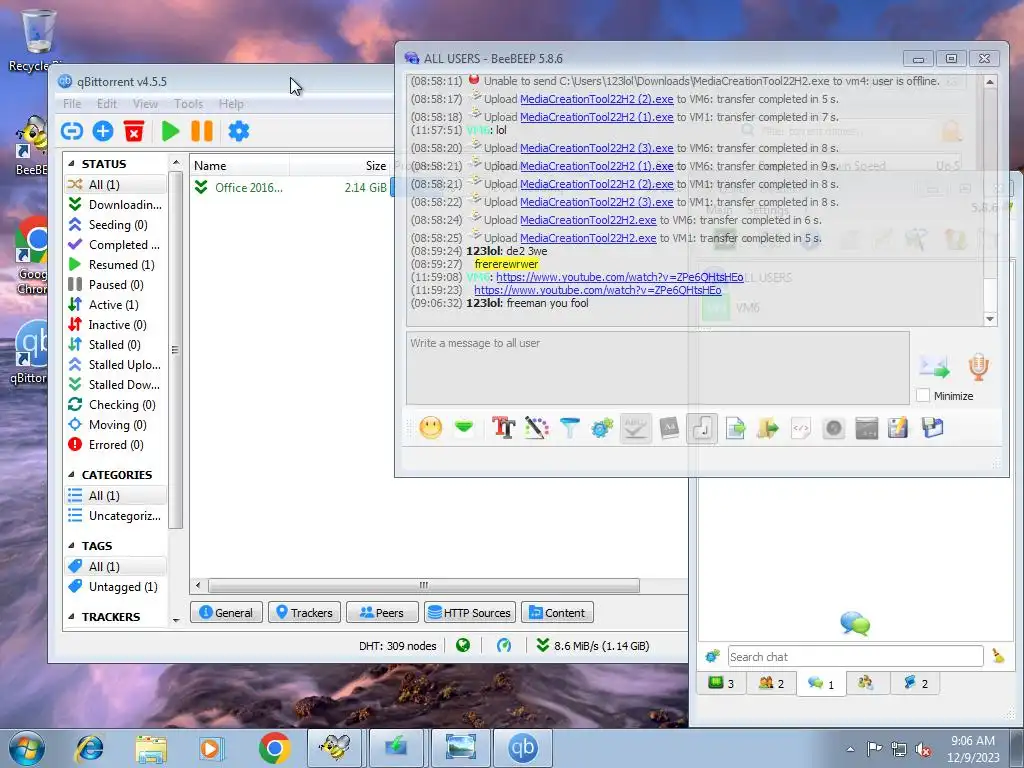Open MediaCreationTool22H2 (3).exe link to VM6

[596, 148]
